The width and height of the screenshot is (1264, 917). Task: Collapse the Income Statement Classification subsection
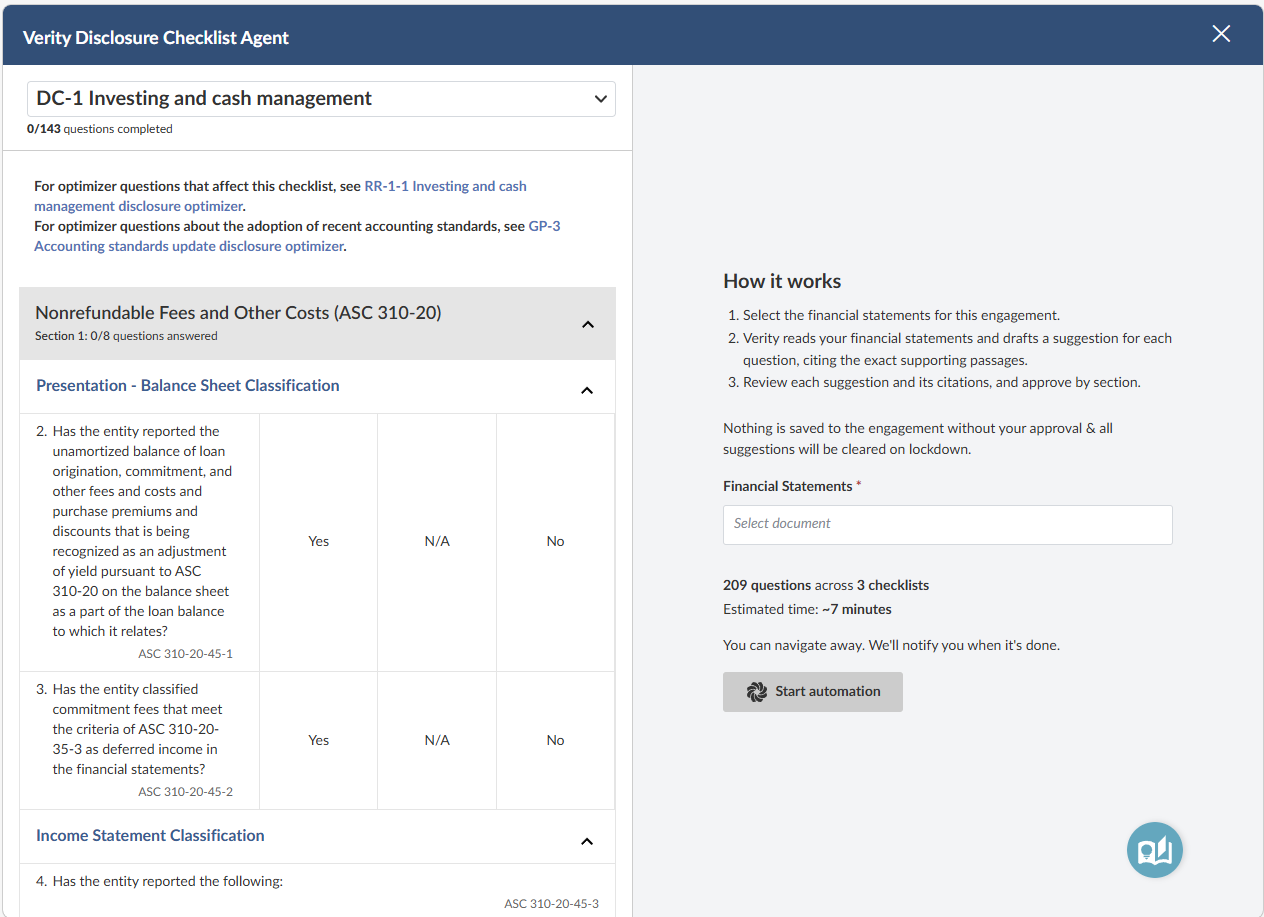click(x=587, y=841)
